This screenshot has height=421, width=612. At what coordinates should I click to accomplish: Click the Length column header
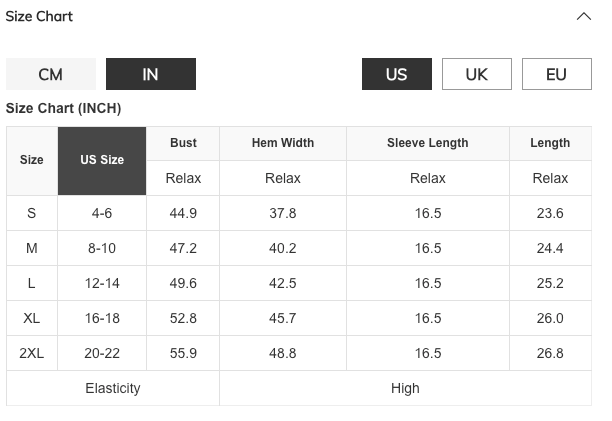tap(550, 143)
